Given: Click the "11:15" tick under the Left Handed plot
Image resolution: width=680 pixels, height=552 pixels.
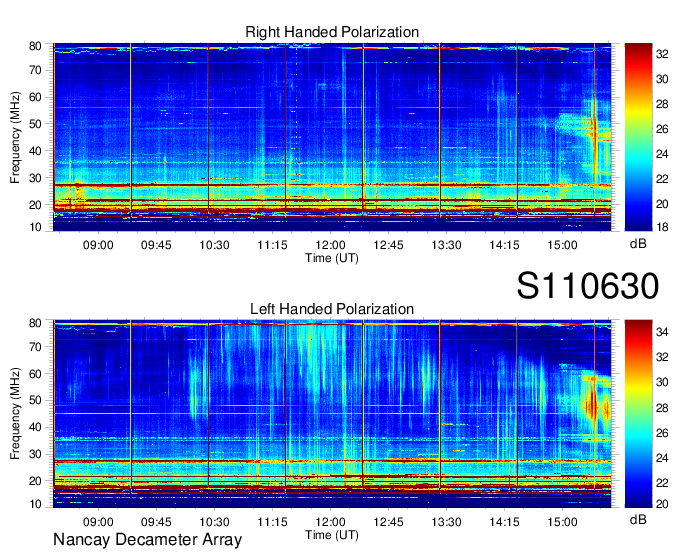Looking at the screenshot, I should coord(272,522).
